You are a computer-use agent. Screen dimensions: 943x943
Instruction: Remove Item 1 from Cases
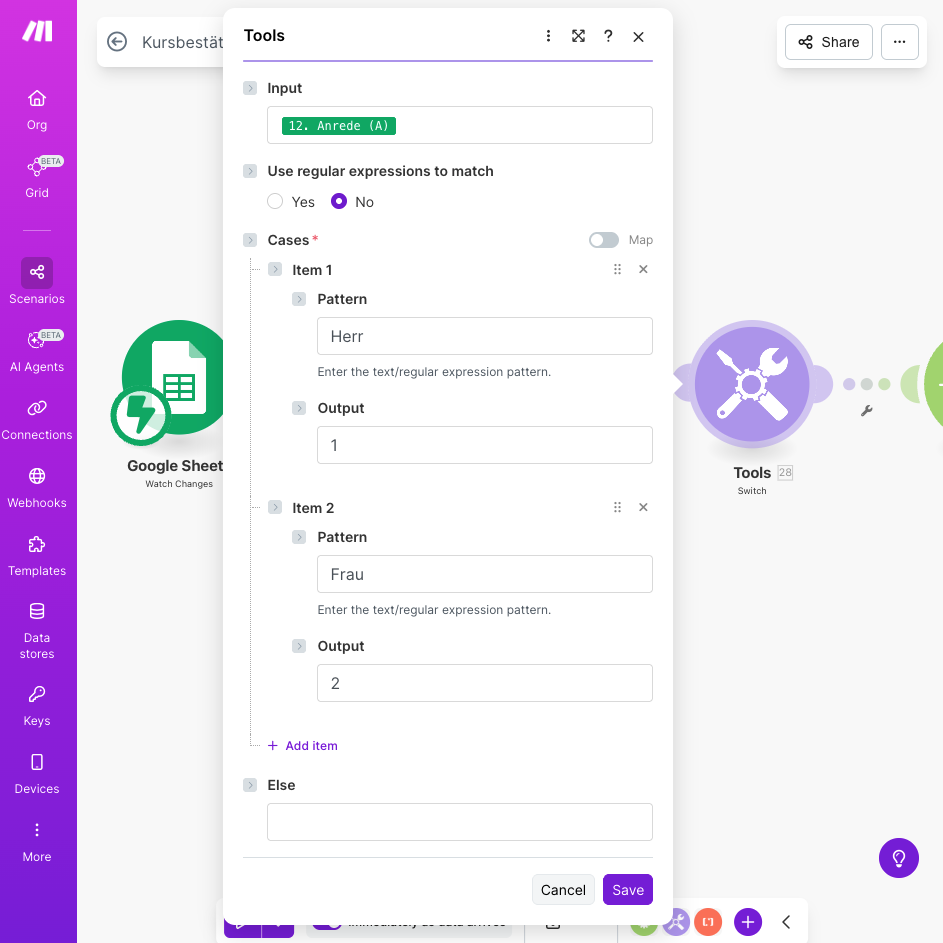click(x=643, y=269)
